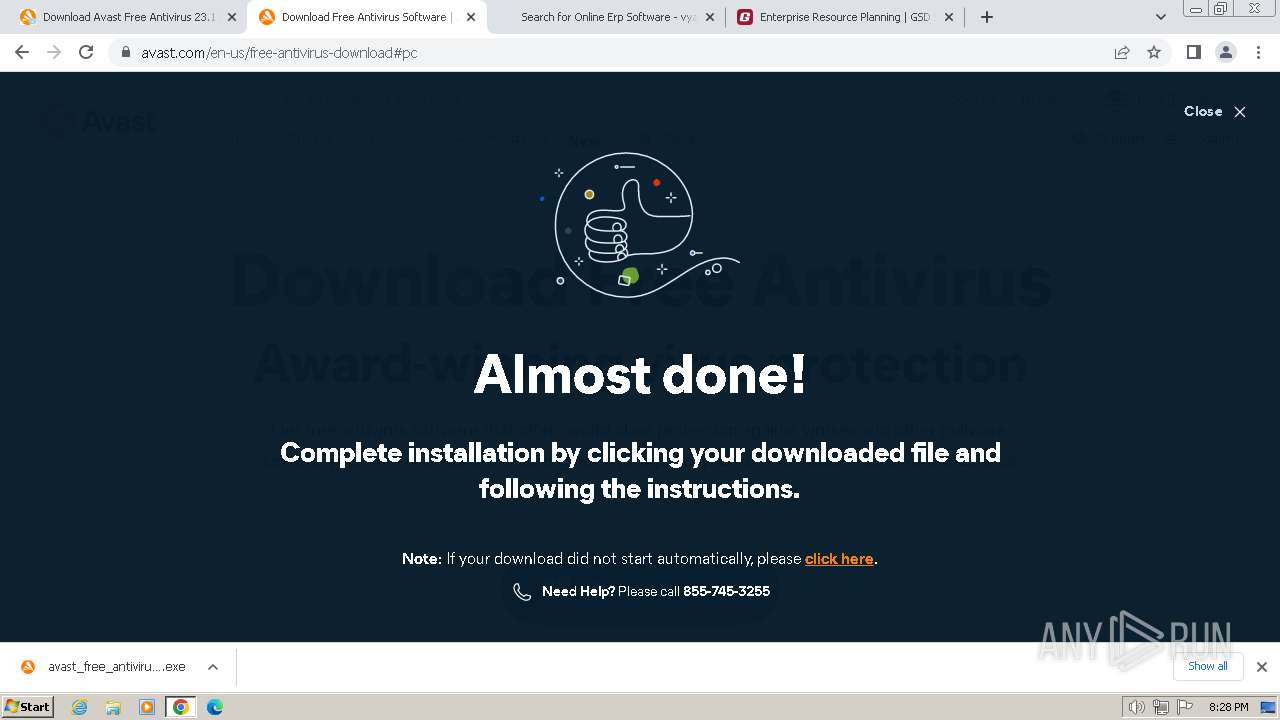Reload the Avast page
Viewport: 1280px width, 720px height.
click(x=86, y=52)
